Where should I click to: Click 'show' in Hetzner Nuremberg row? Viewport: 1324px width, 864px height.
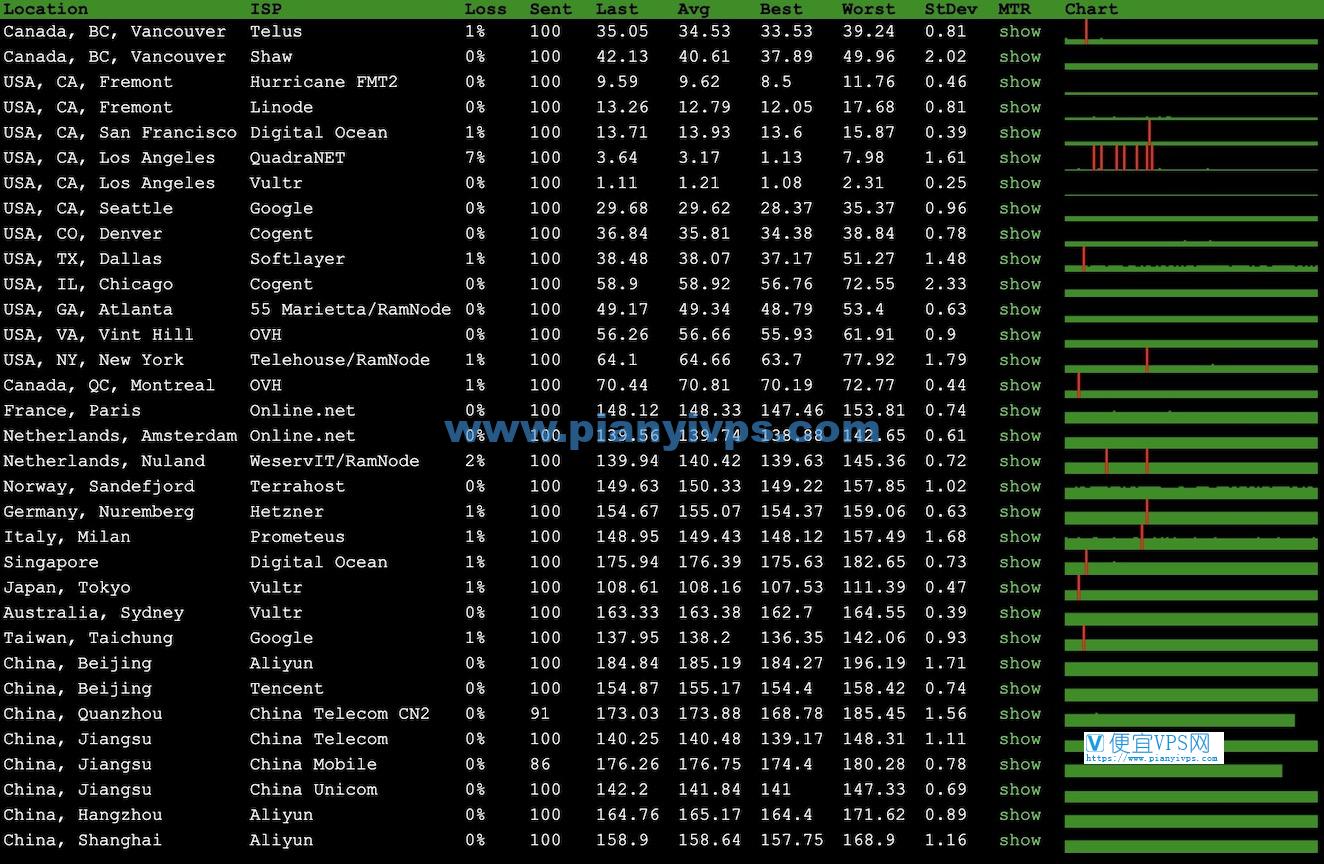1020,511
